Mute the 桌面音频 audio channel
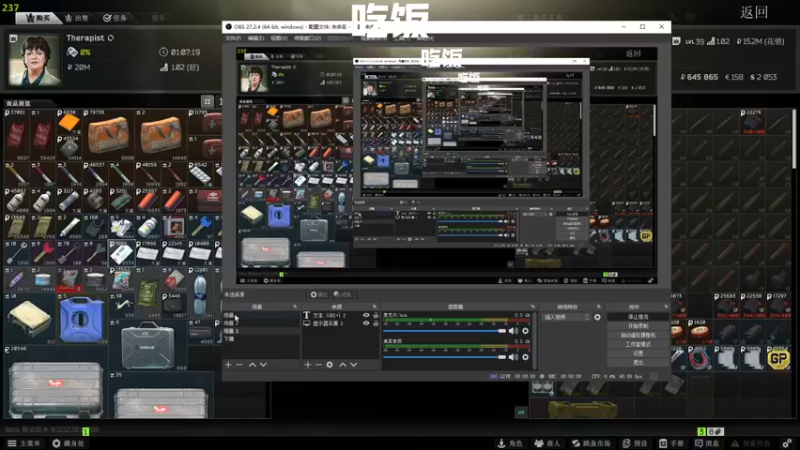 513,357
